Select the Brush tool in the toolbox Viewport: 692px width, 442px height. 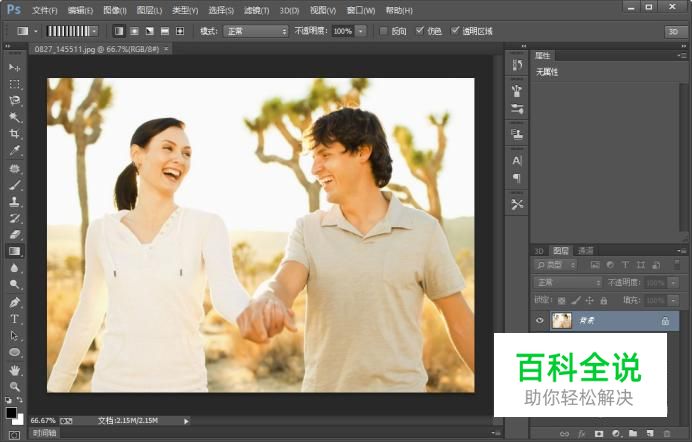[x=15, y=184]
